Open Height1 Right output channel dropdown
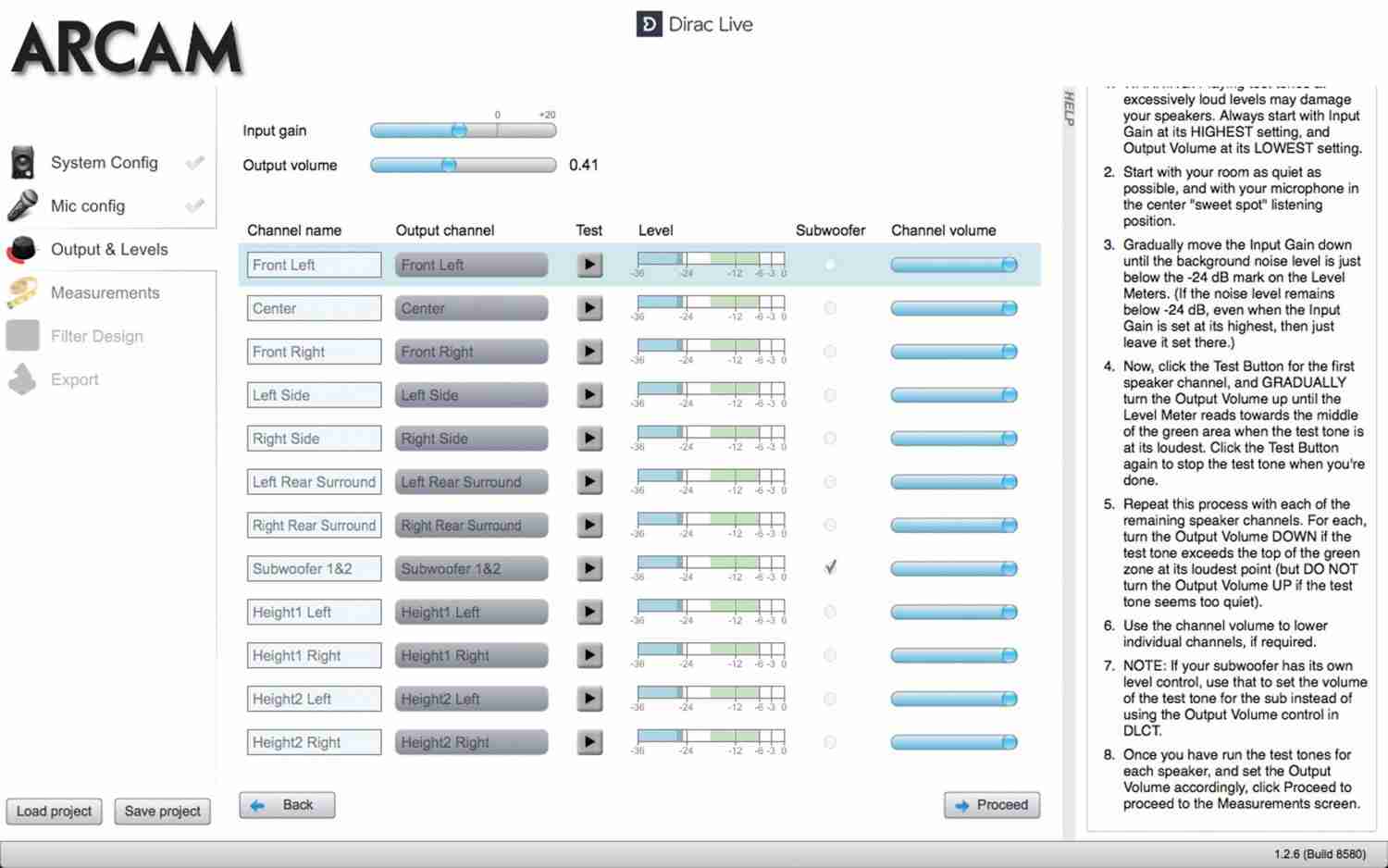This screenshot has height=868, width=1388. coord(471,655)
